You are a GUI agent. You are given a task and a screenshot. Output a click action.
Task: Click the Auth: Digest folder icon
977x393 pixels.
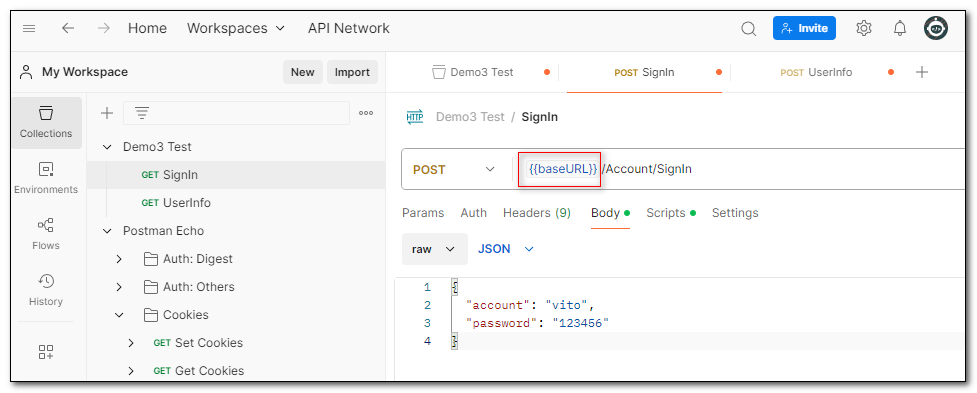pyautogui.click(x=150, y=258)
